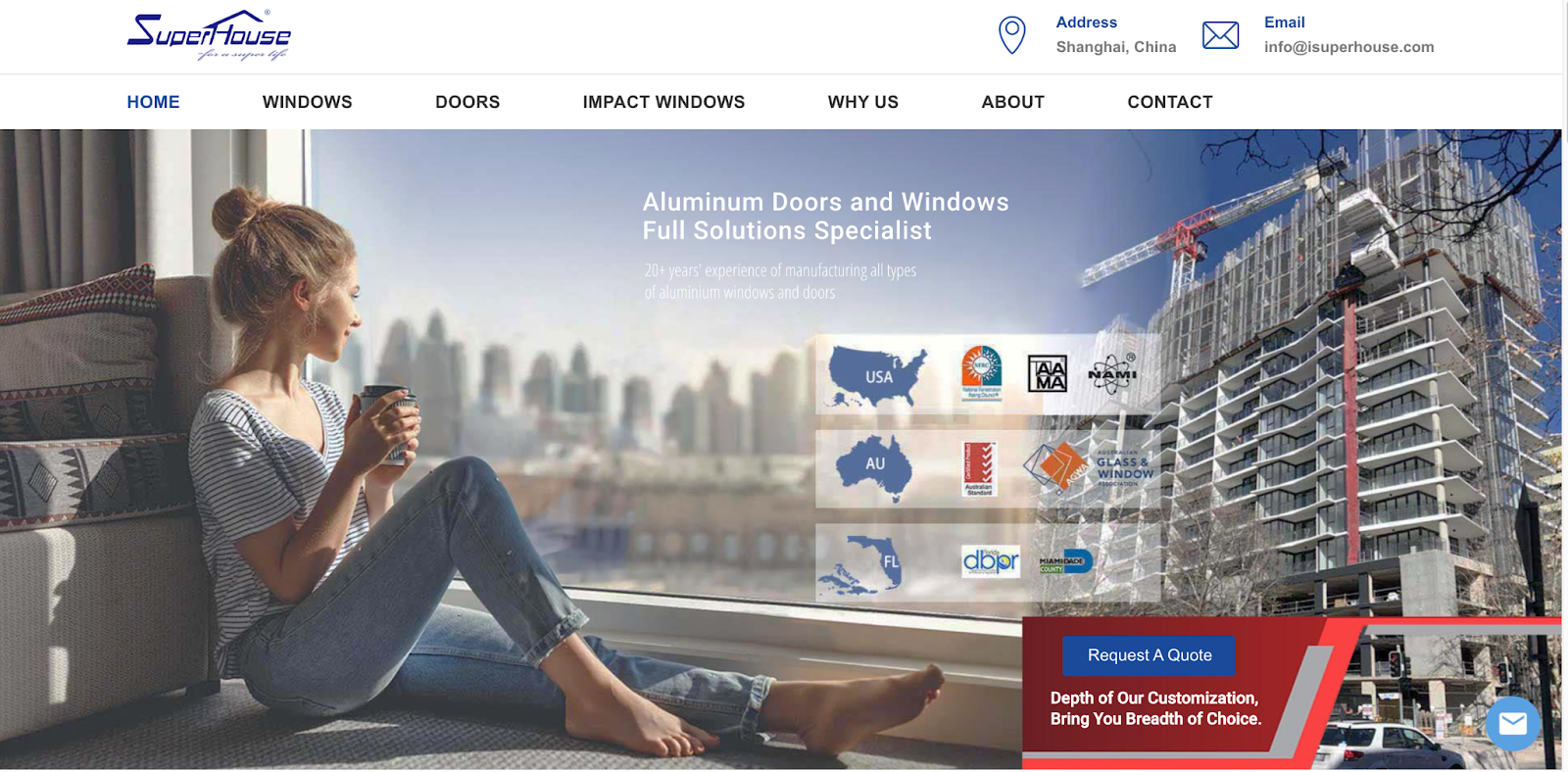This screenshot has height=772, width=1568.
Task: Click the address location pin icon
Action: pyautogui.click(x=1011, y=35)
